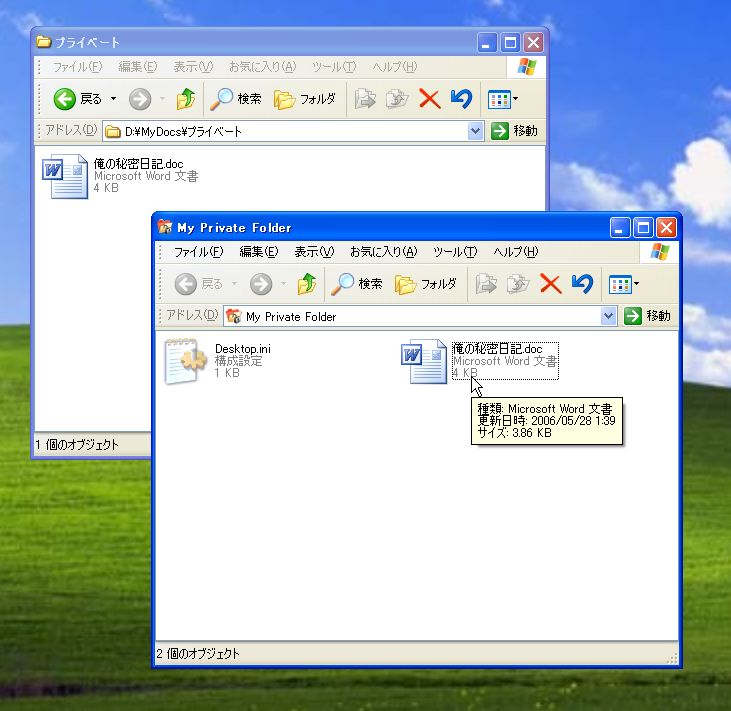The image size is (731, 711).
Task: Minimize the プライベート window
Action: (x=487, y=43)
